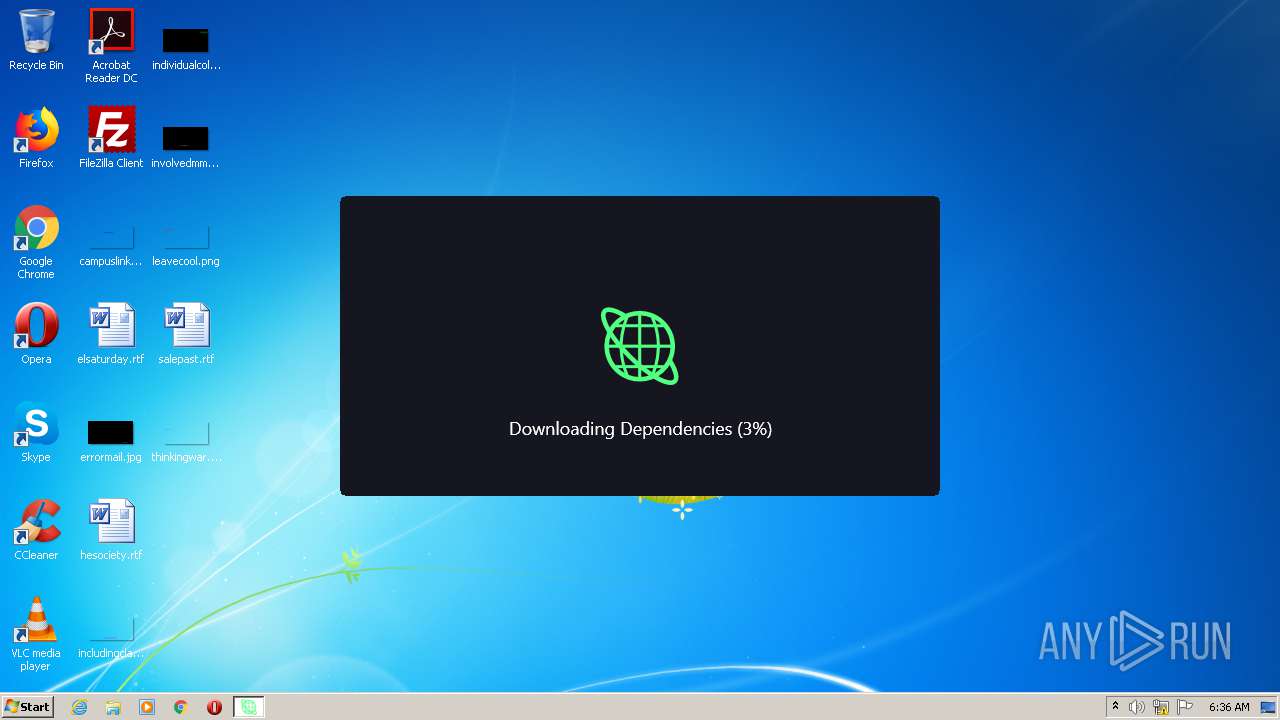Launch Opera from the taskbar
The width and height of the screenshot is (1280, 720).
pos(214,707)
